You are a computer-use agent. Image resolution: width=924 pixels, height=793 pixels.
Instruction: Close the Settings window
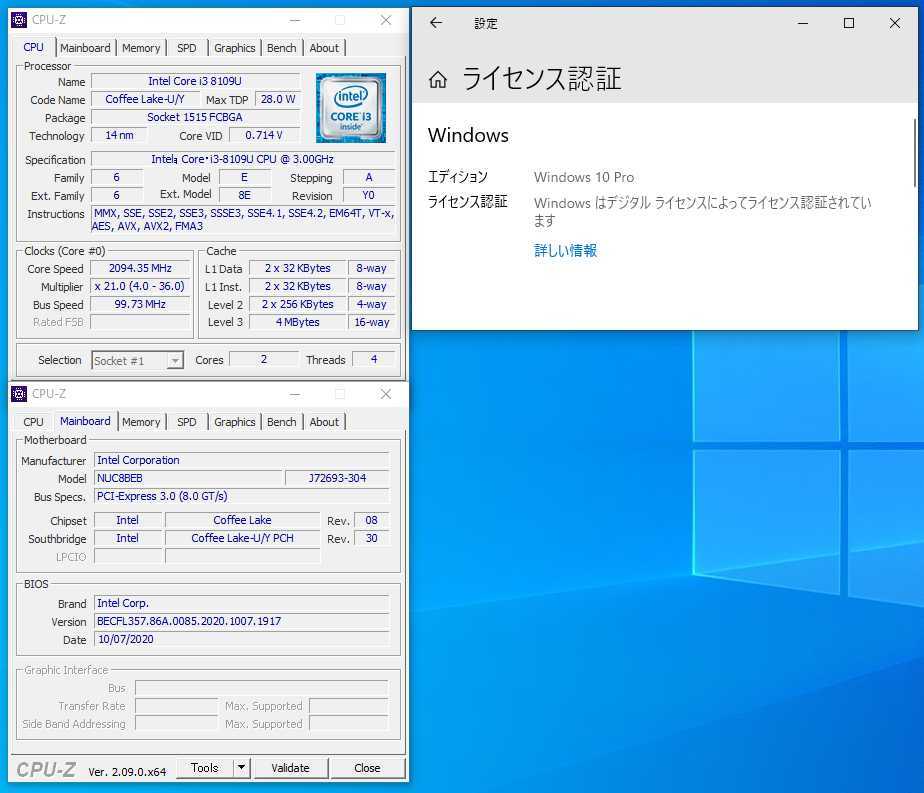pyautogui.click(x=895, y=23)
